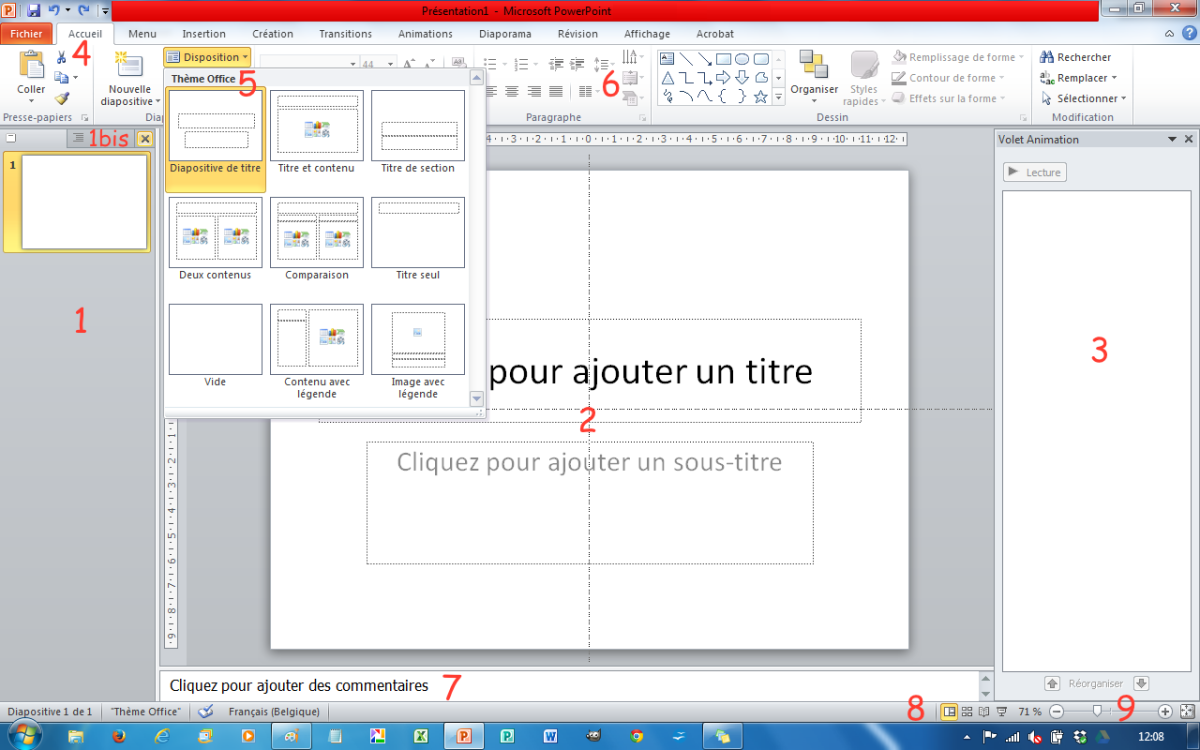Minimize the ribbon with the caret icon
1200x750 pixels.
click(1171, 34)
